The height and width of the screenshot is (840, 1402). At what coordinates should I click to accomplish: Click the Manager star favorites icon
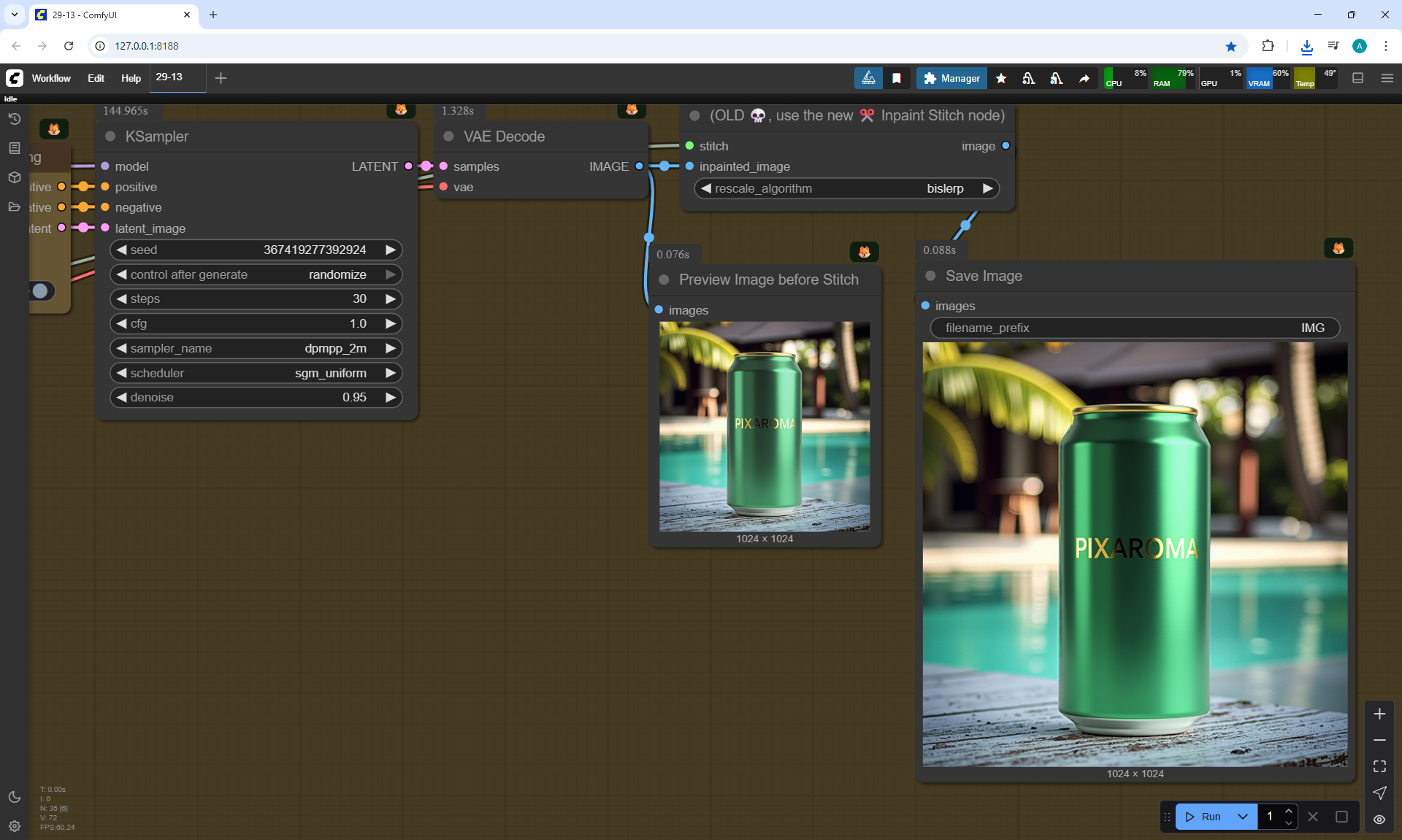coord(1001,78)
